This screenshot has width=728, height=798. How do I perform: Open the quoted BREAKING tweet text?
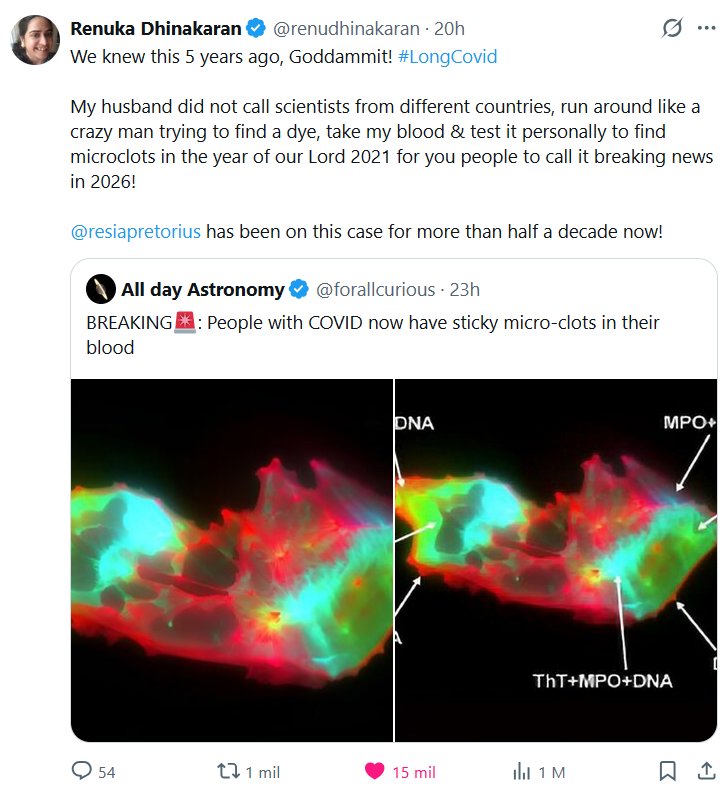point(372,335)
